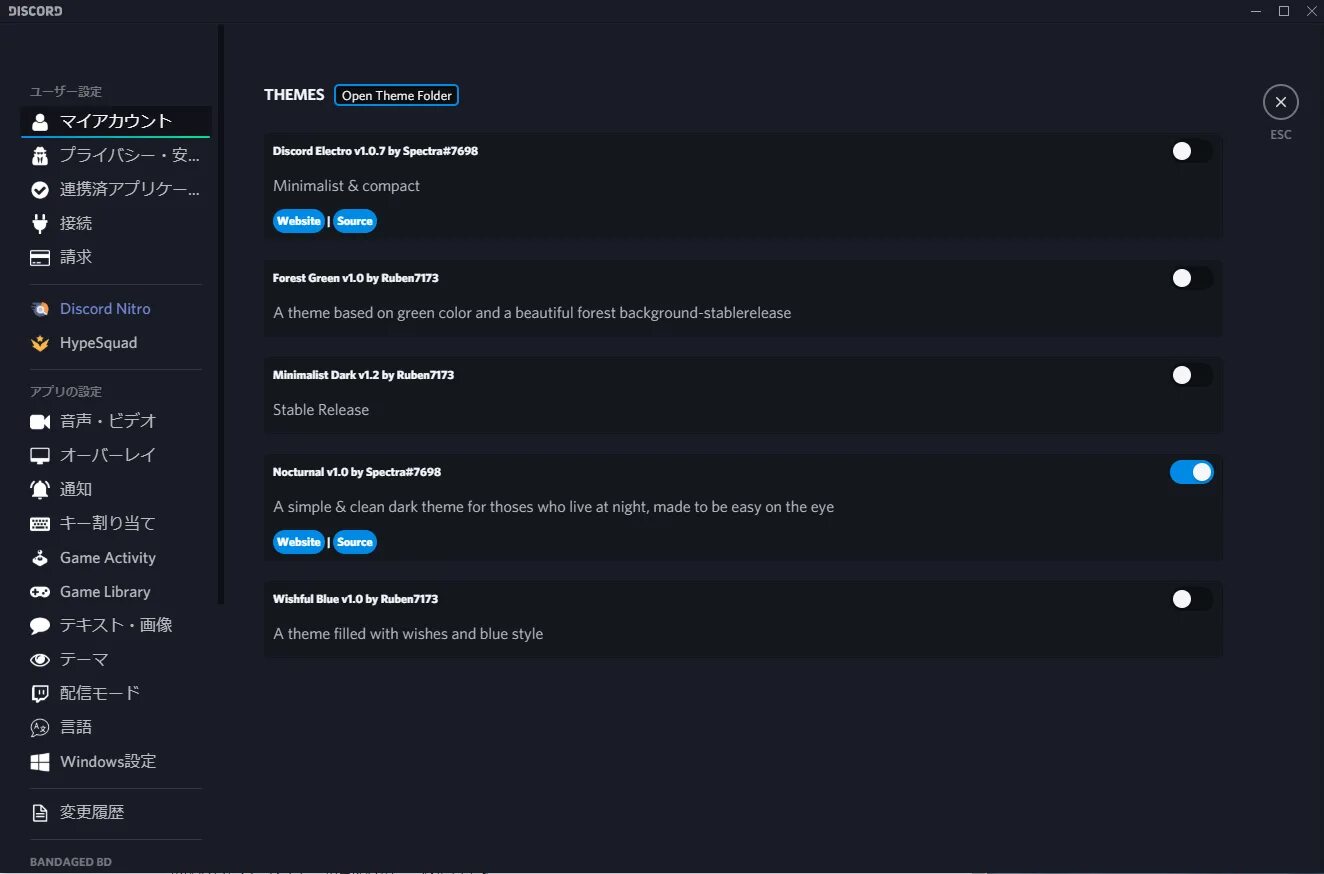Click the 'Minimalist & compact' description text
The height and width of the screenshot is (874, 1324).
click(346, 186)
